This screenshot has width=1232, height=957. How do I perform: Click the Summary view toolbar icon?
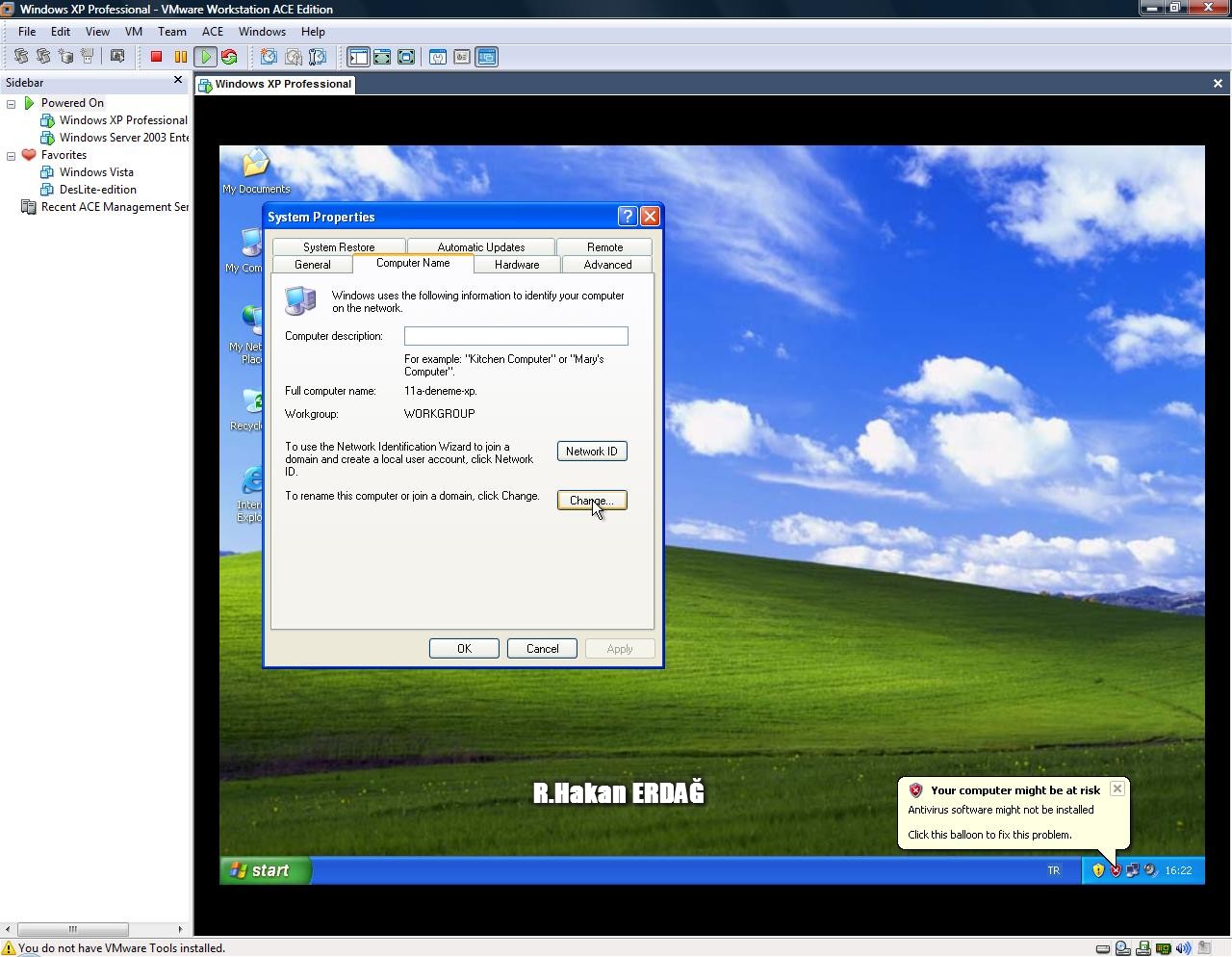click(438, 57)
